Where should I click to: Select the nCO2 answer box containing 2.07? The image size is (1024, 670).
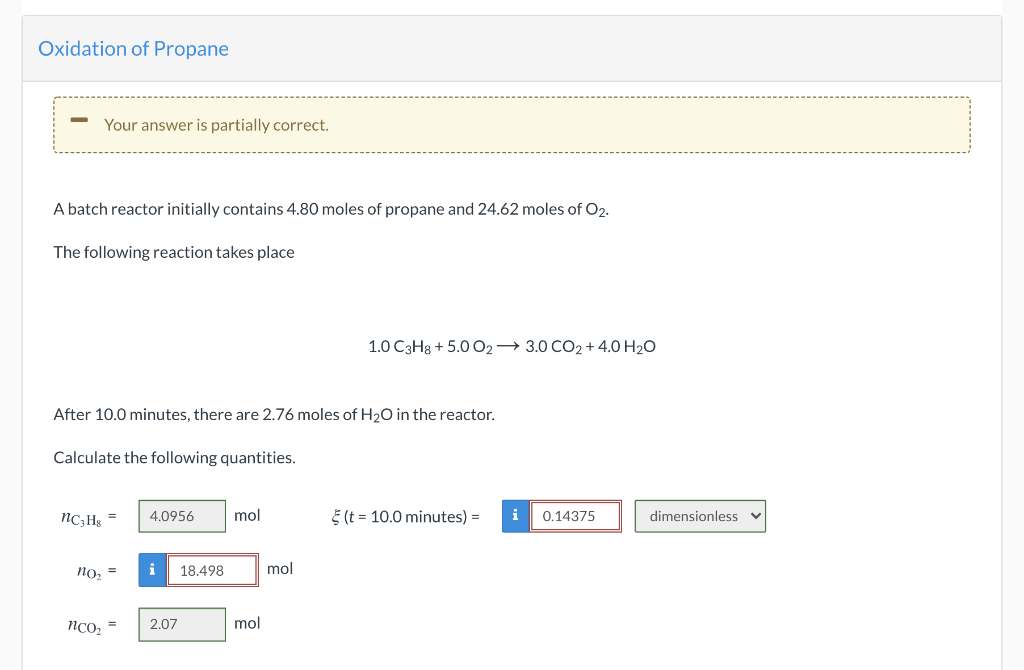(181, 624)
